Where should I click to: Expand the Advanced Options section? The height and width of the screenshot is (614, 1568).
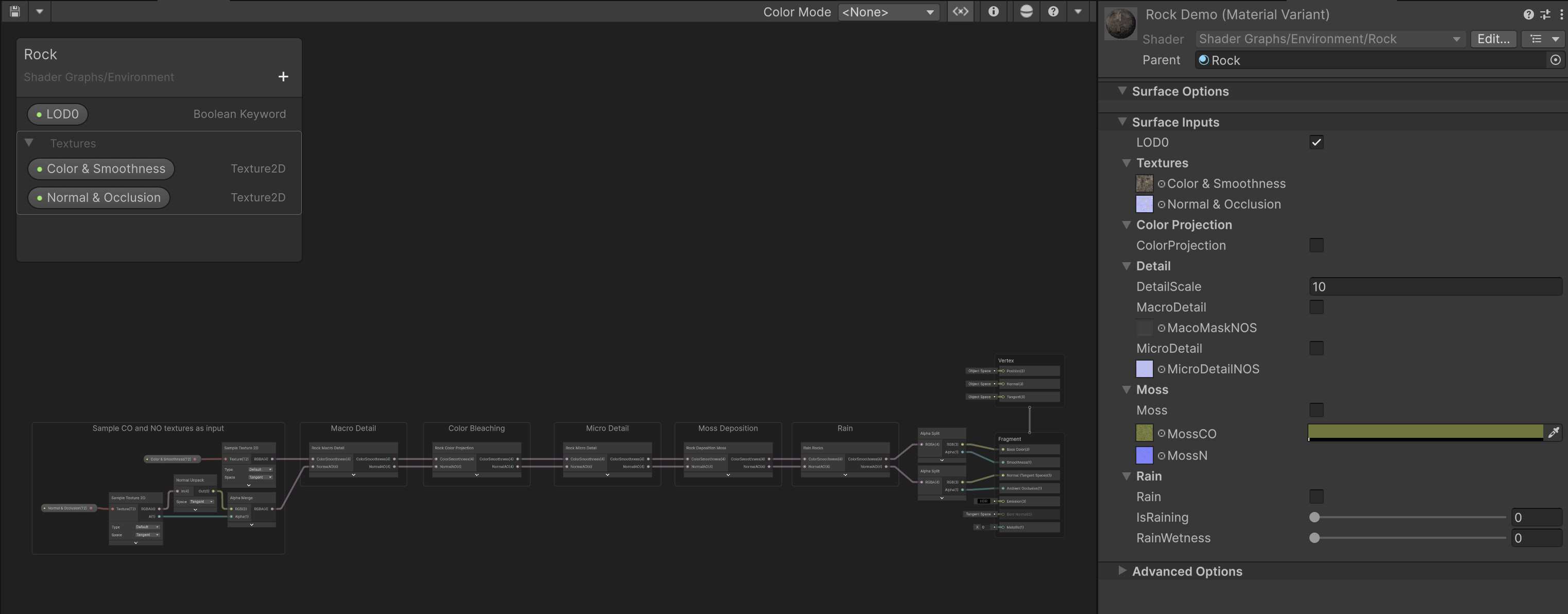1122,571
